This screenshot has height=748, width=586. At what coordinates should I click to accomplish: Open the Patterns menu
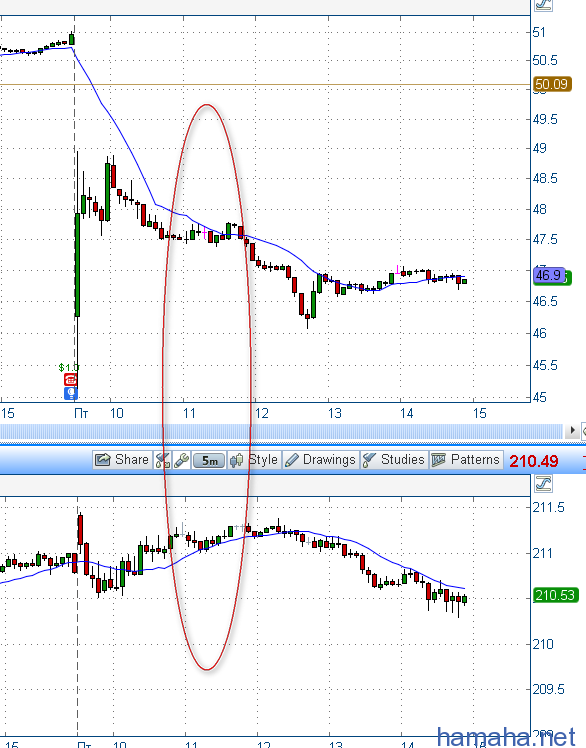(466, 460)
